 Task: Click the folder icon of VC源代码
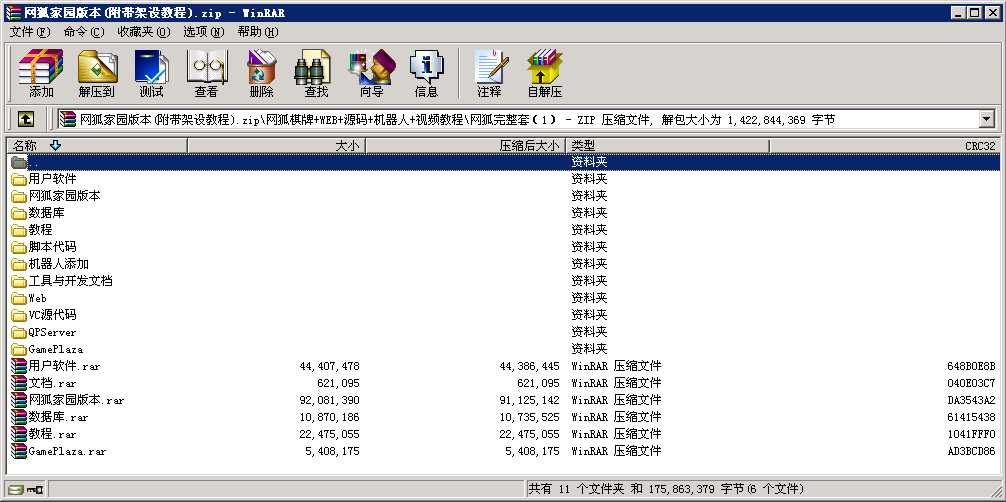[x=19, y=315]
